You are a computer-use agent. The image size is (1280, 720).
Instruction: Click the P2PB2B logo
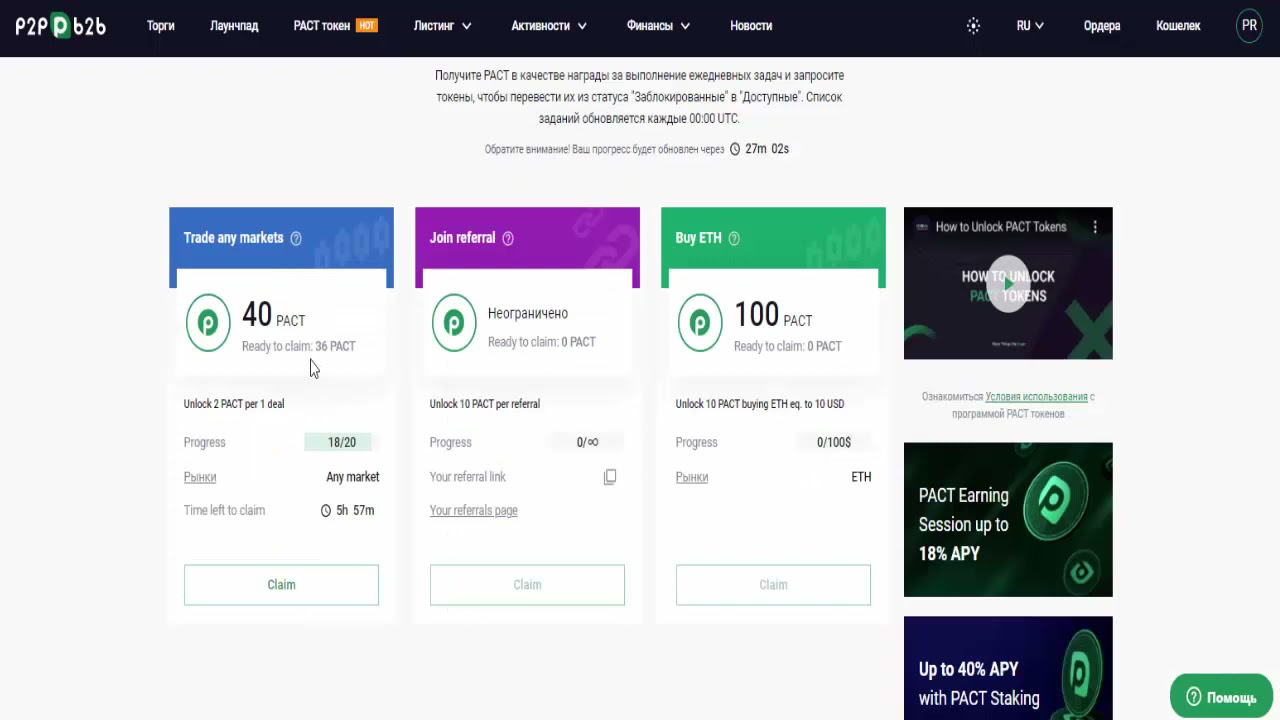click(x=60, y=26)
